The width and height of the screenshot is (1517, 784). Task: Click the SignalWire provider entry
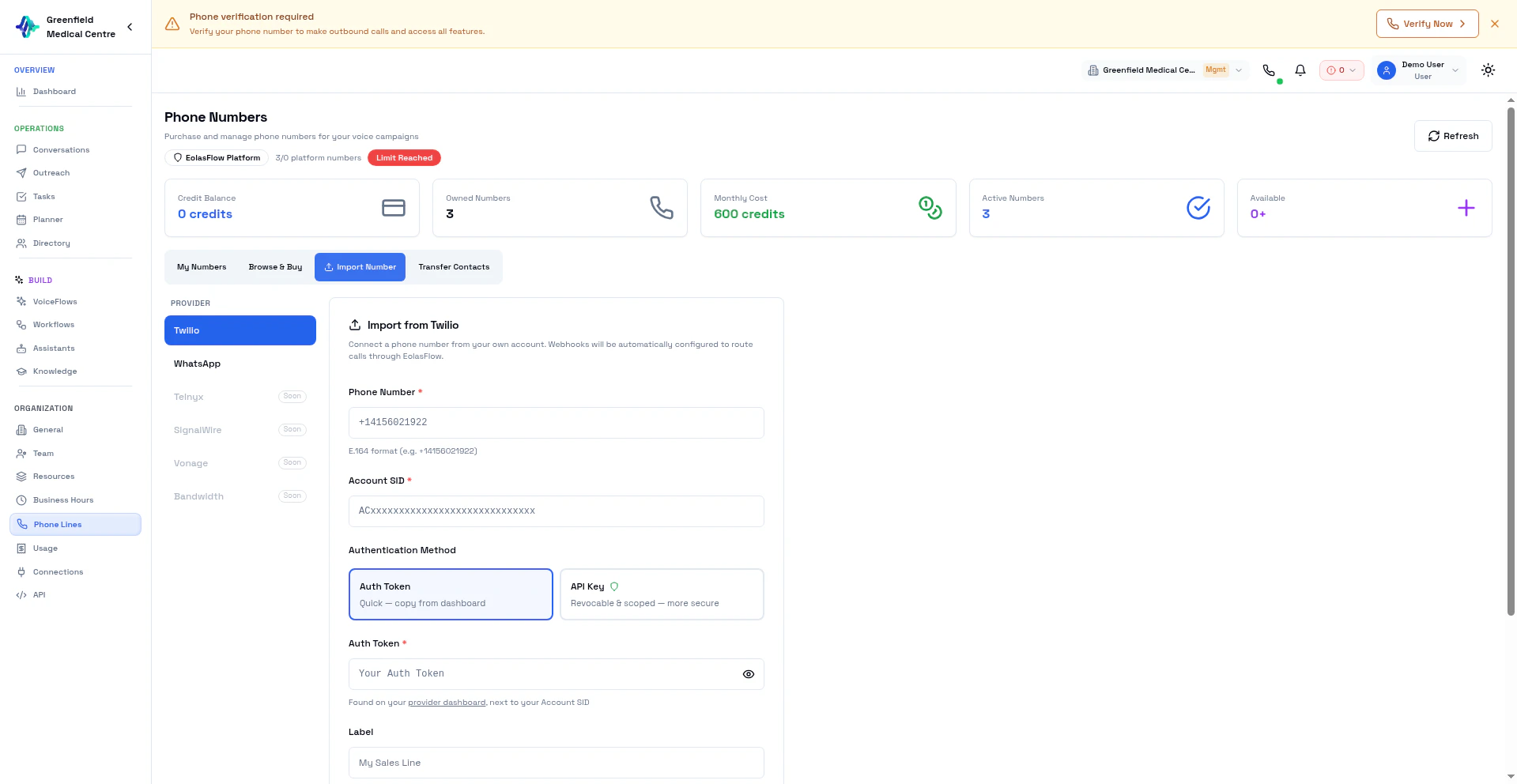click(240, 430)
